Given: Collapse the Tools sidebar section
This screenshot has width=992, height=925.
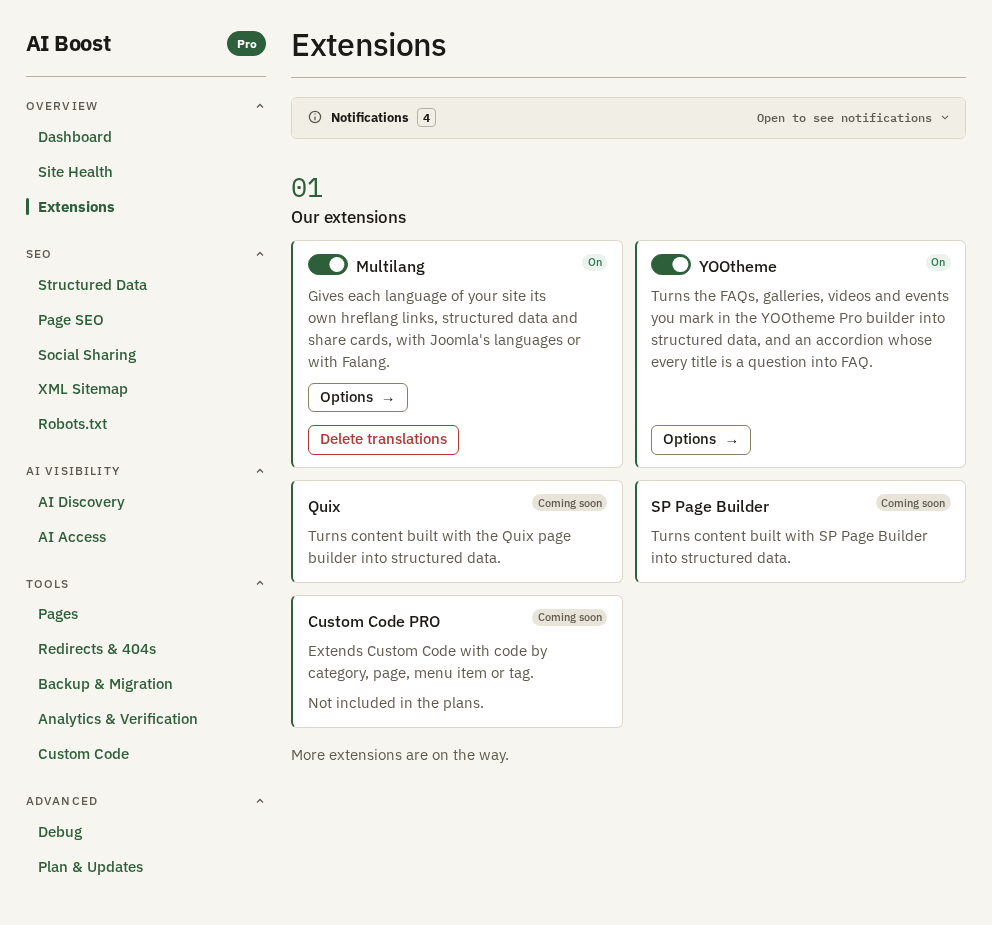Looking at the screenshot, I should [259, 583].
